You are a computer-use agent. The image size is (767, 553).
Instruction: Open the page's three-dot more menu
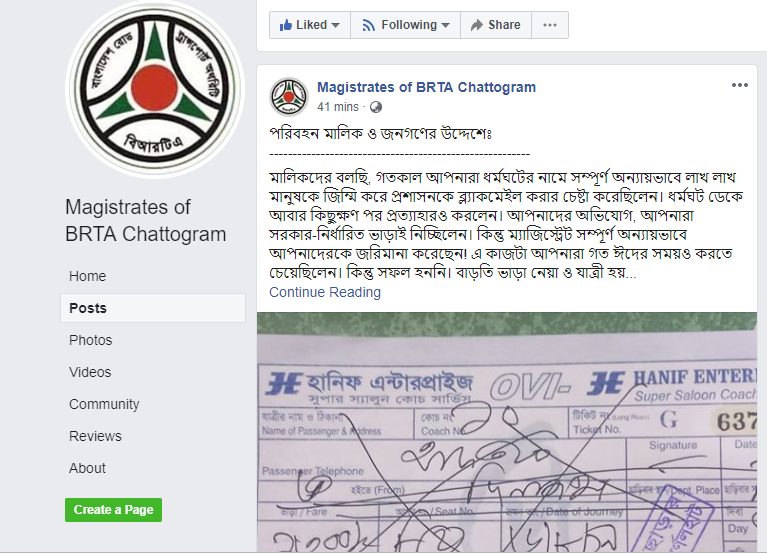550,25
